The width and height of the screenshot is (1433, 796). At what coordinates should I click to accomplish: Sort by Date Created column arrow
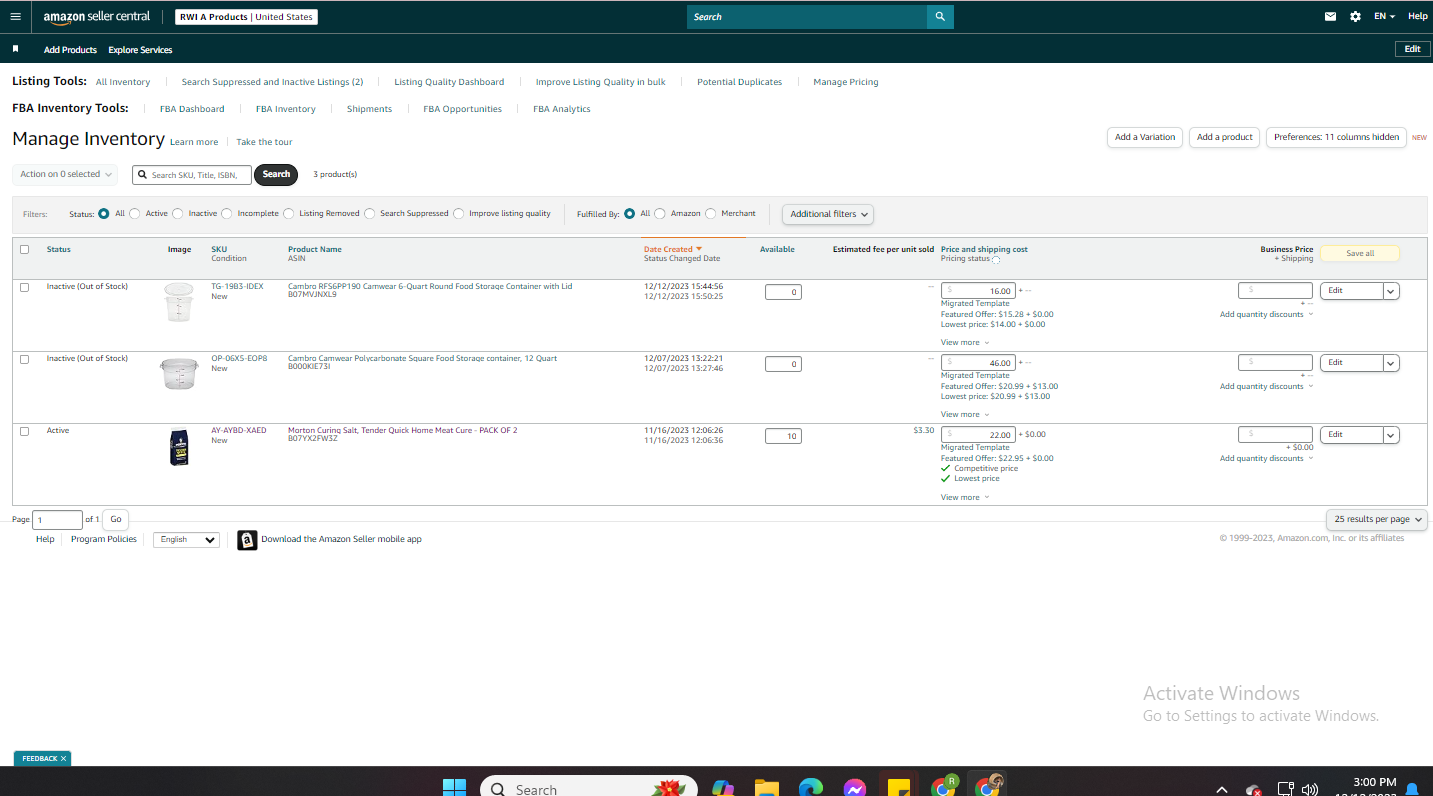(x=699, y=249)
